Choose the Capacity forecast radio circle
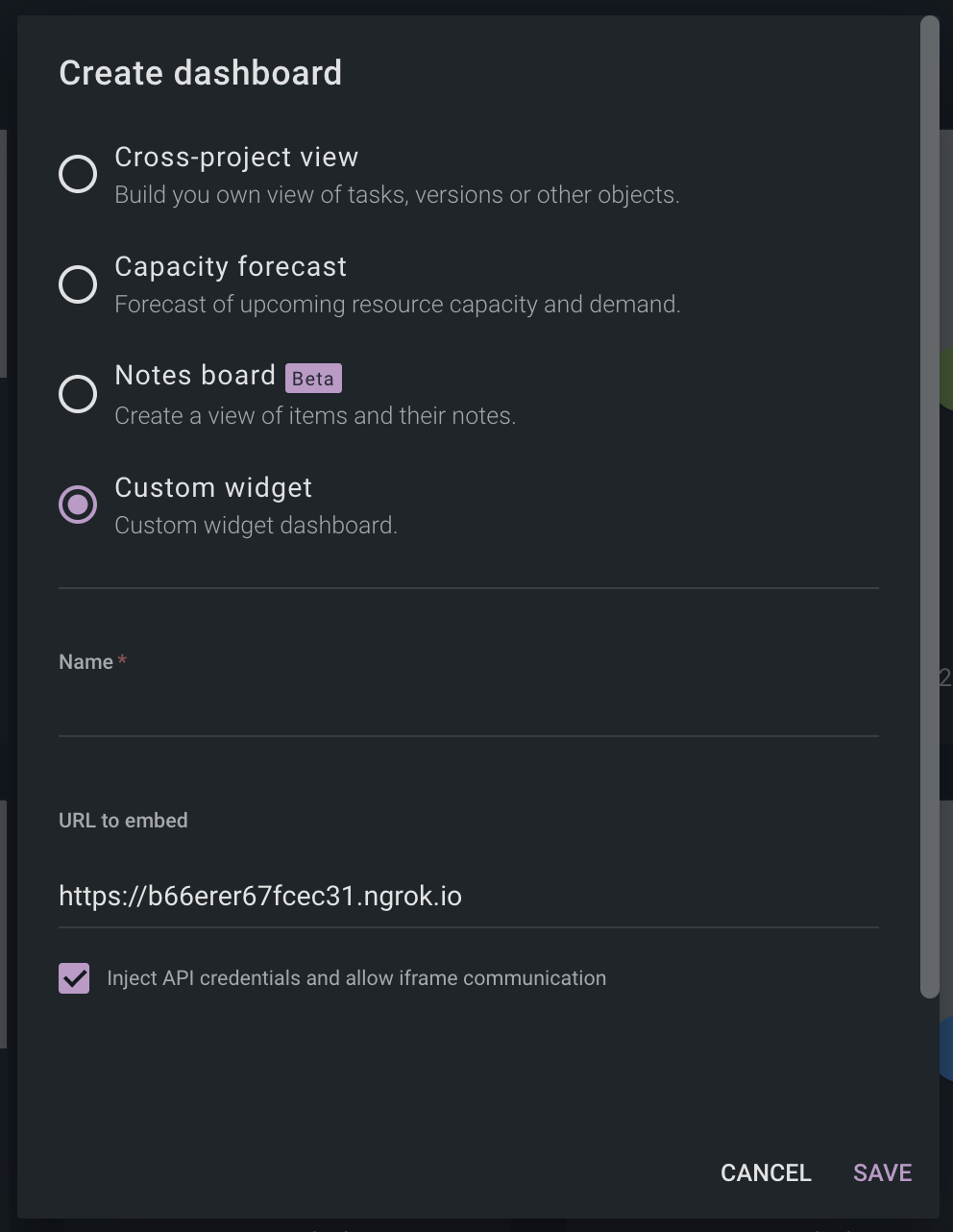This screenshot has height=1232, width=953. [x=78, y=284]
